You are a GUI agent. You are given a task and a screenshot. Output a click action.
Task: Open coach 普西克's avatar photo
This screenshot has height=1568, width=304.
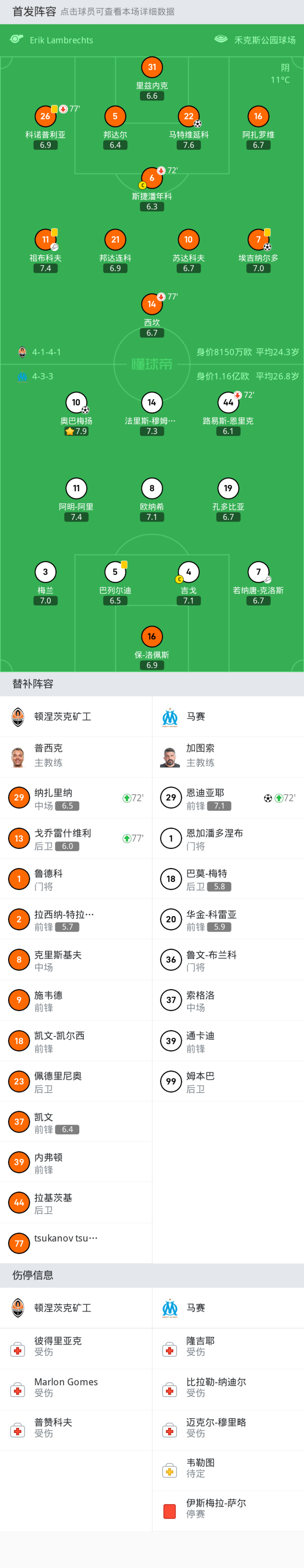click(x=18, y=757)
